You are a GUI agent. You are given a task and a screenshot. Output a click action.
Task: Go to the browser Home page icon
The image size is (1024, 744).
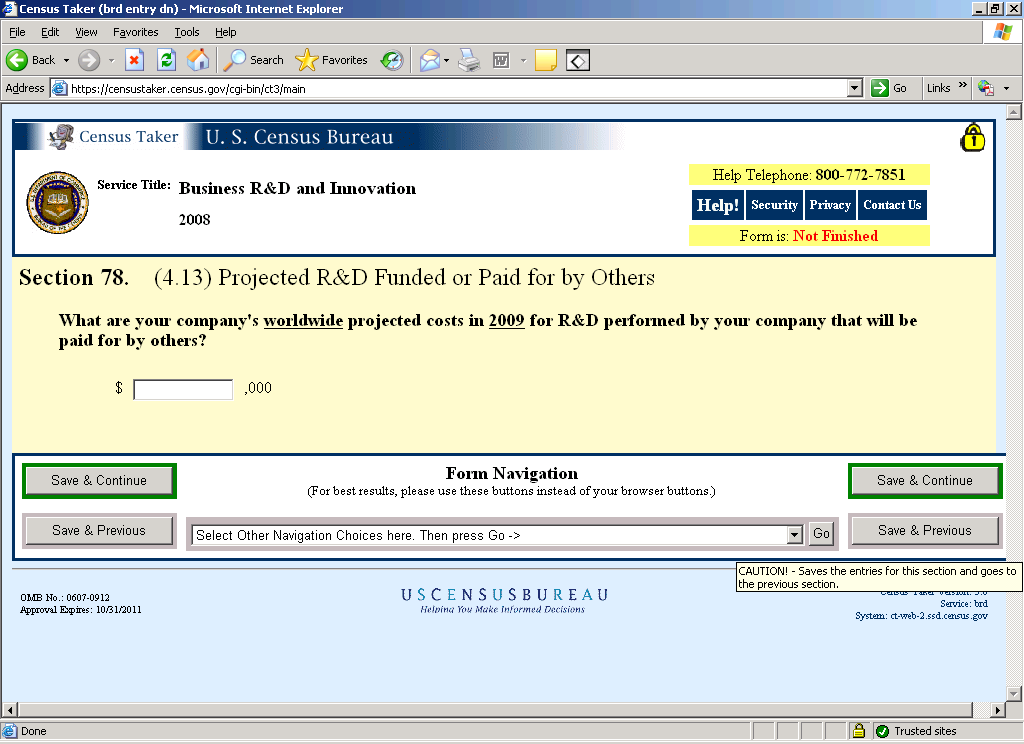199,60
